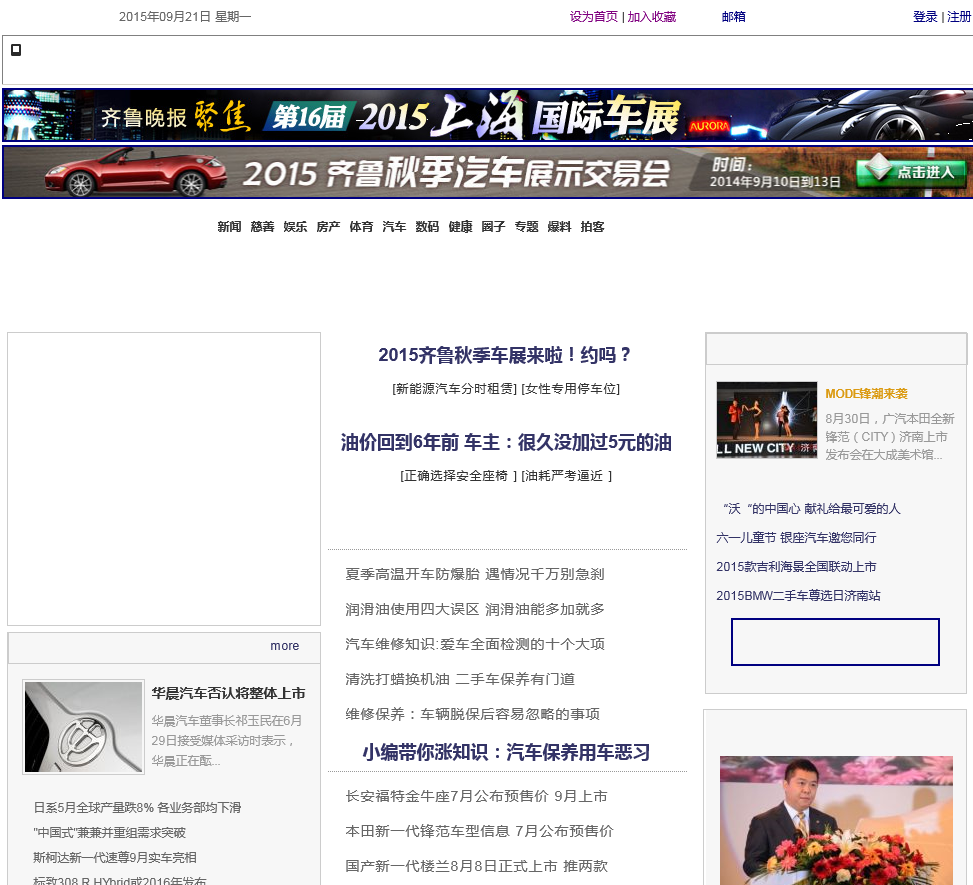Open article 日系5月全球产量跌8%

coord(137,807)
